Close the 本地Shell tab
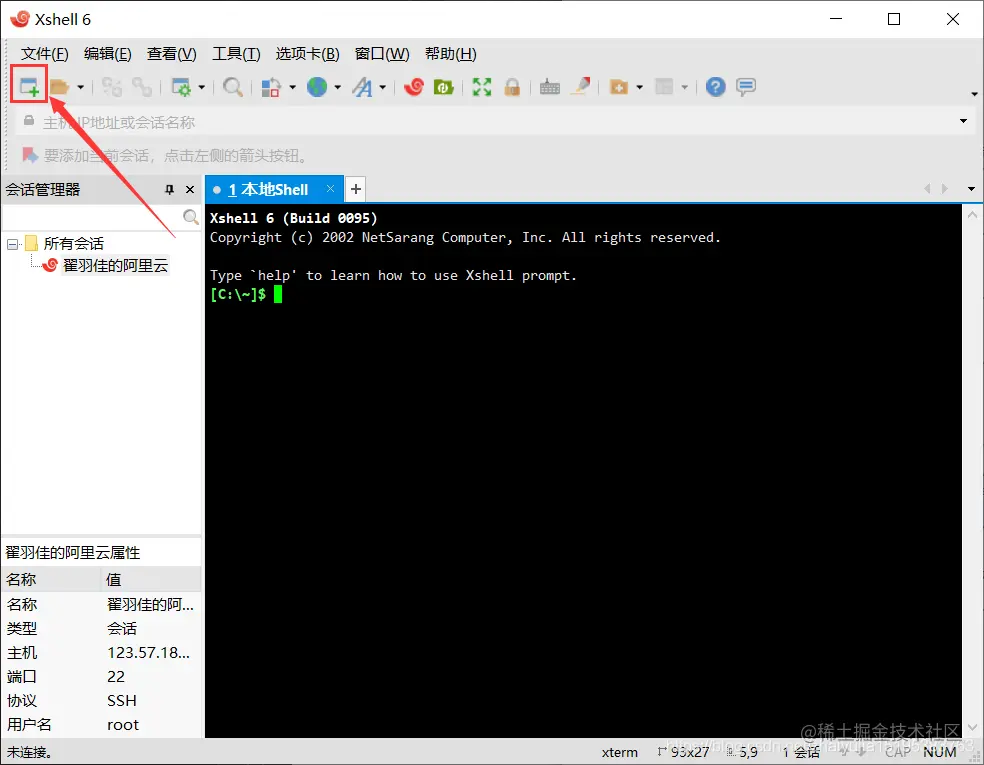984x765 pixels. point(330,189)
